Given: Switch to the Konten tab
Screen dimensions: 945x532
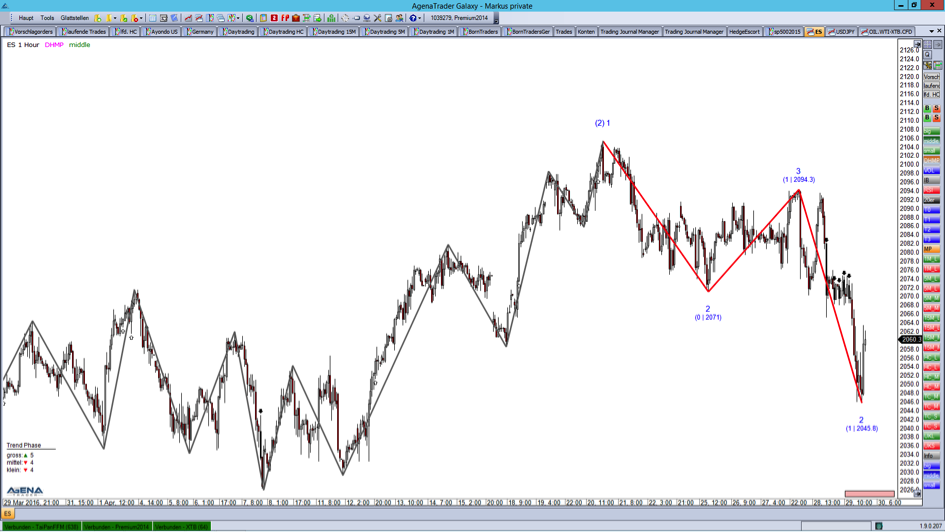Looking at the screenshot, I should pyautogui.click(x=586, y=31).
